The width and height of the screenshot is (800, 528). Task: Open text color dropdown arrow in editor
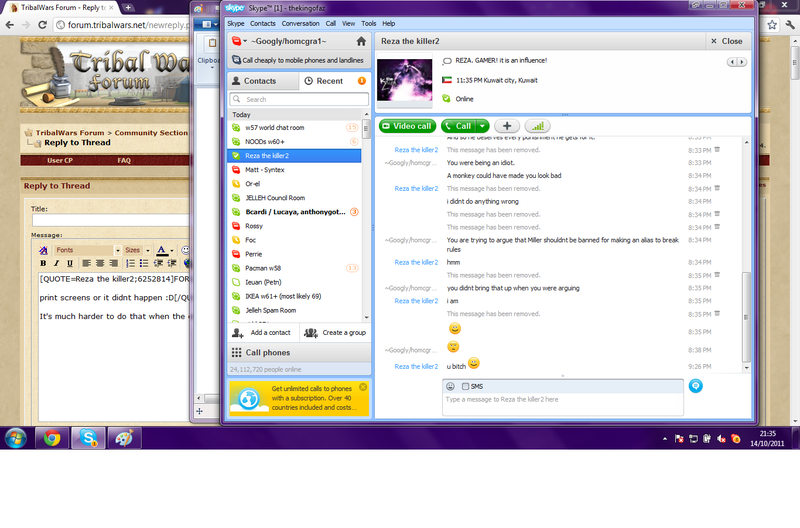172,250
